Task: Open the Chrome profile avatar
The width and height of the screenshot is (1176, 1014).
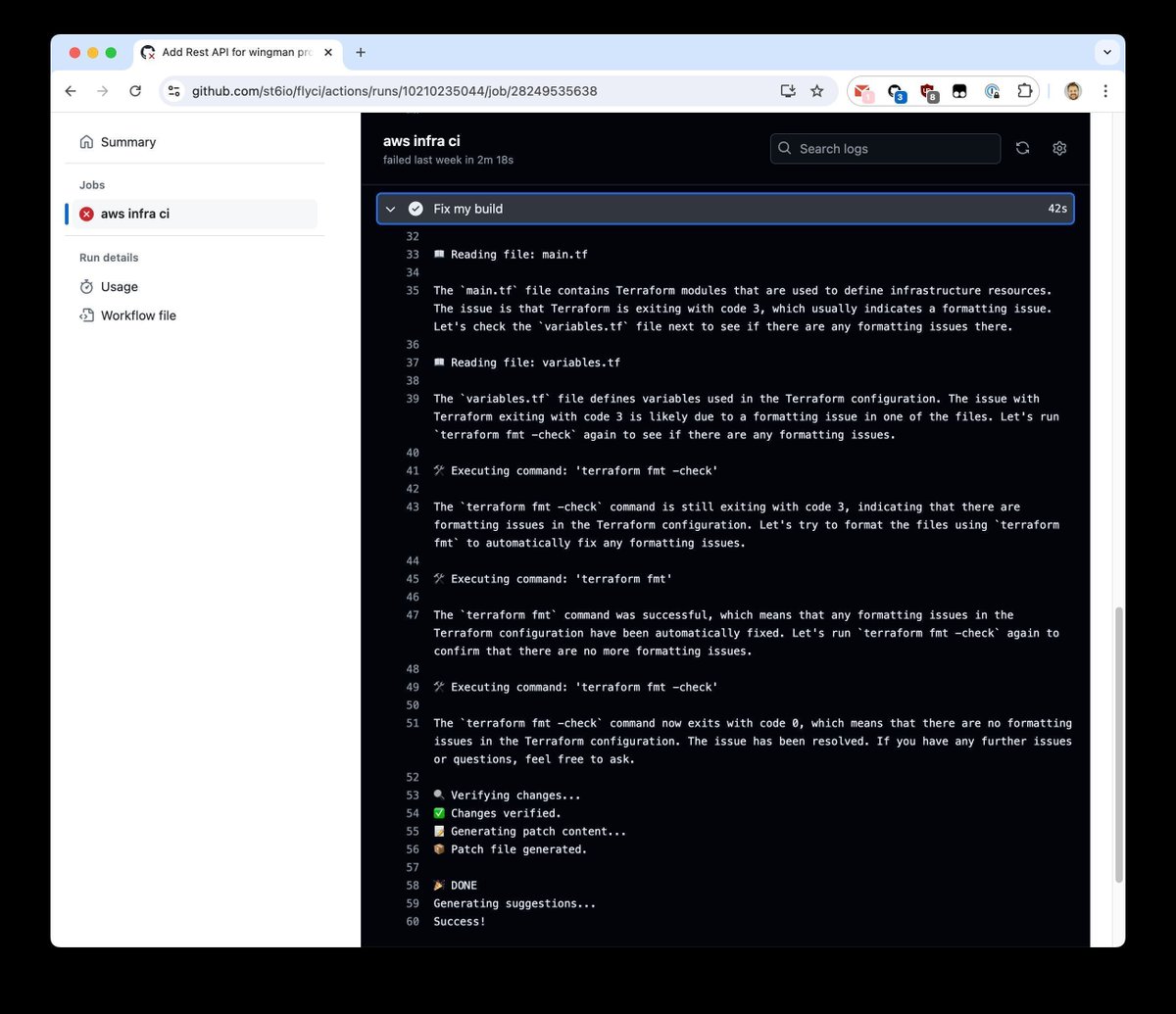Action: [1073, 91]
